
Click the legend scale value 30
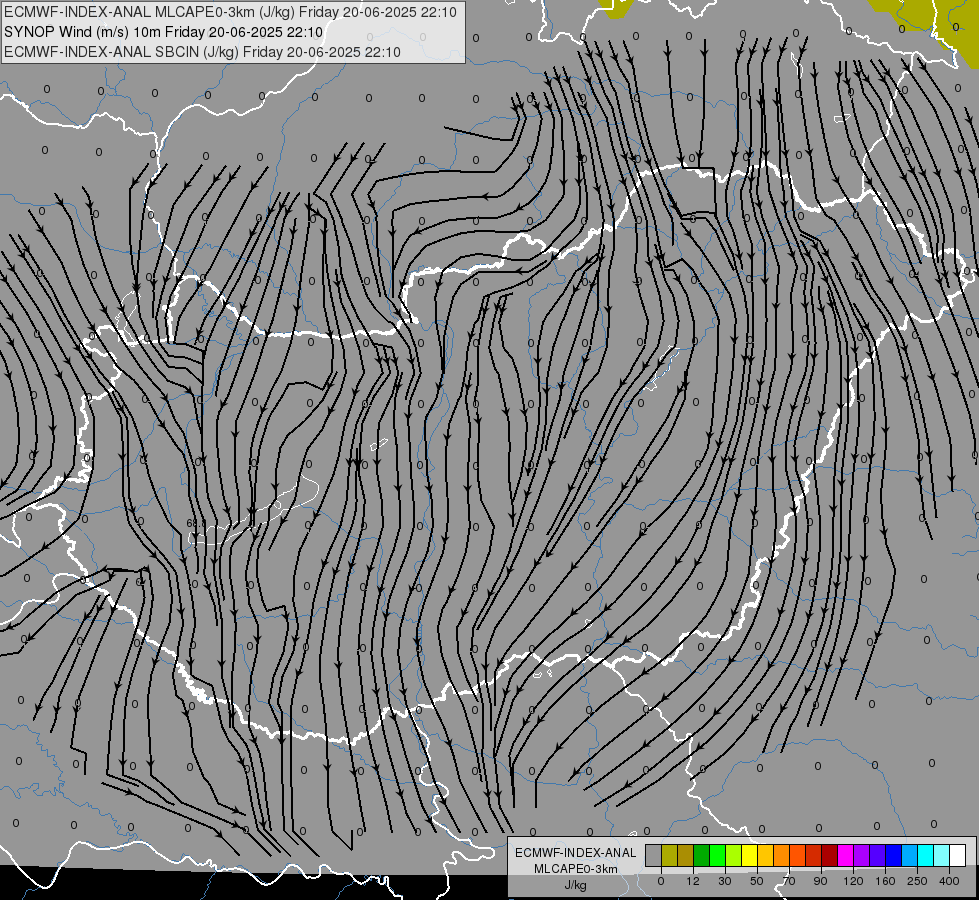[725, 881]
